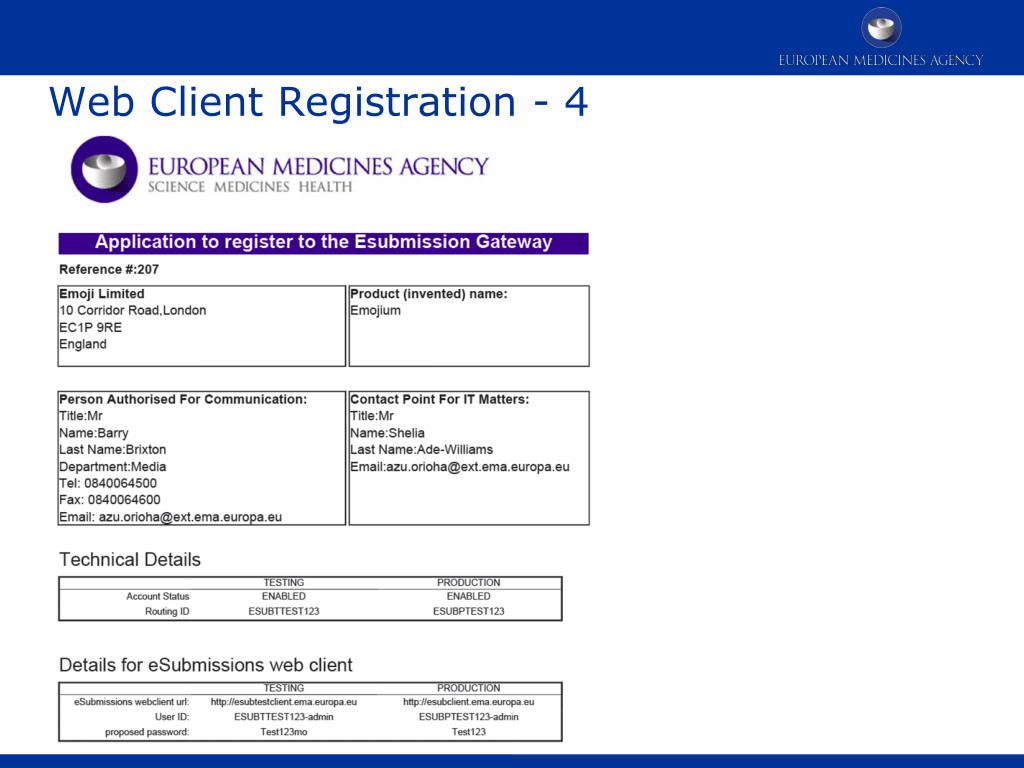Image resolution: width=1024 pixels, height=768 pixels.
Task: Click 'Routing ID' row label
Action: [167, 611]
